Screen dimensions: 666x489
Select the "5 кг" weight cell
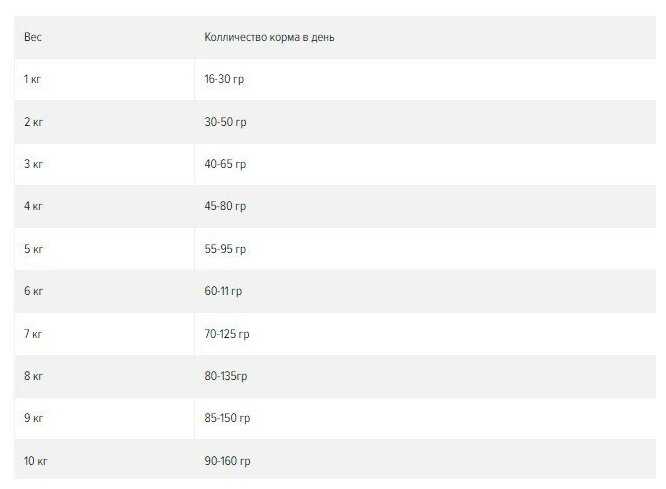(33, 249)
